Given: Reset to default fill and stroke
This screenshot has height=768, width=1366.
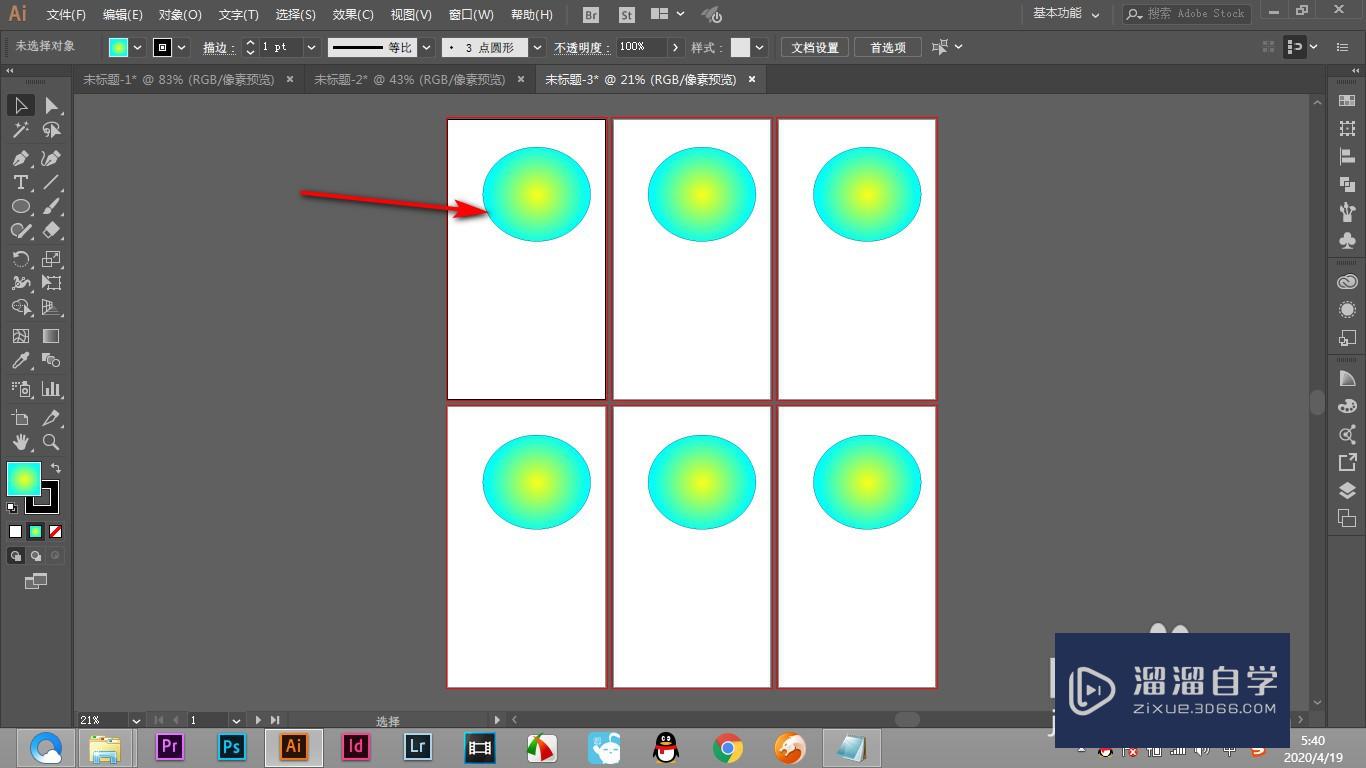Looking at the screenshot, I should click(x=12, y=508).
